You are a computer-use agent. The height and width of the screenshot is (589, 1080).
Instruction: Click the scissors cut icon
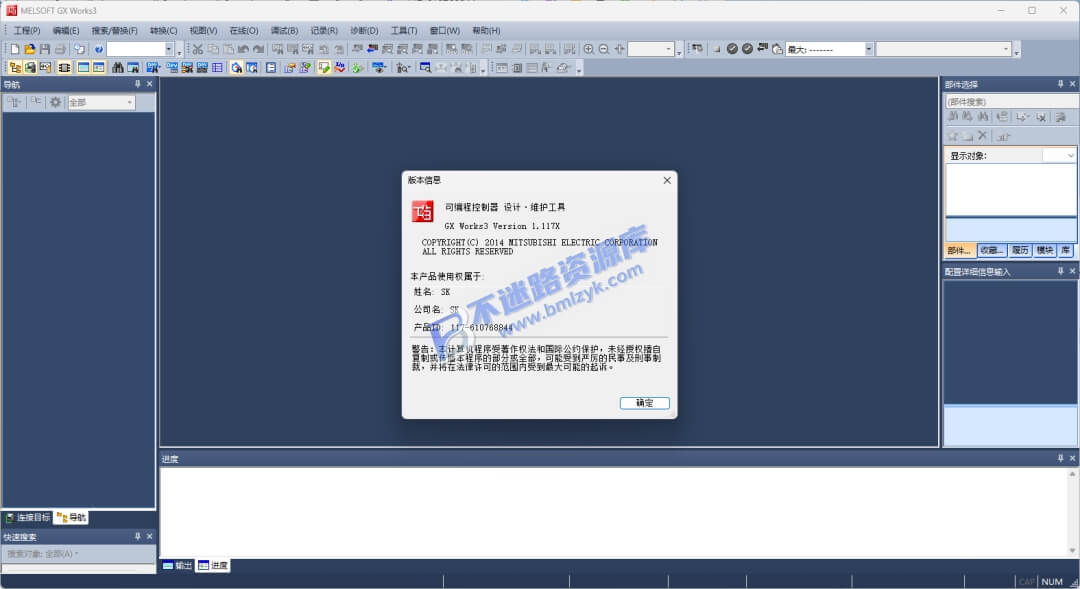(x=198, y=49)
